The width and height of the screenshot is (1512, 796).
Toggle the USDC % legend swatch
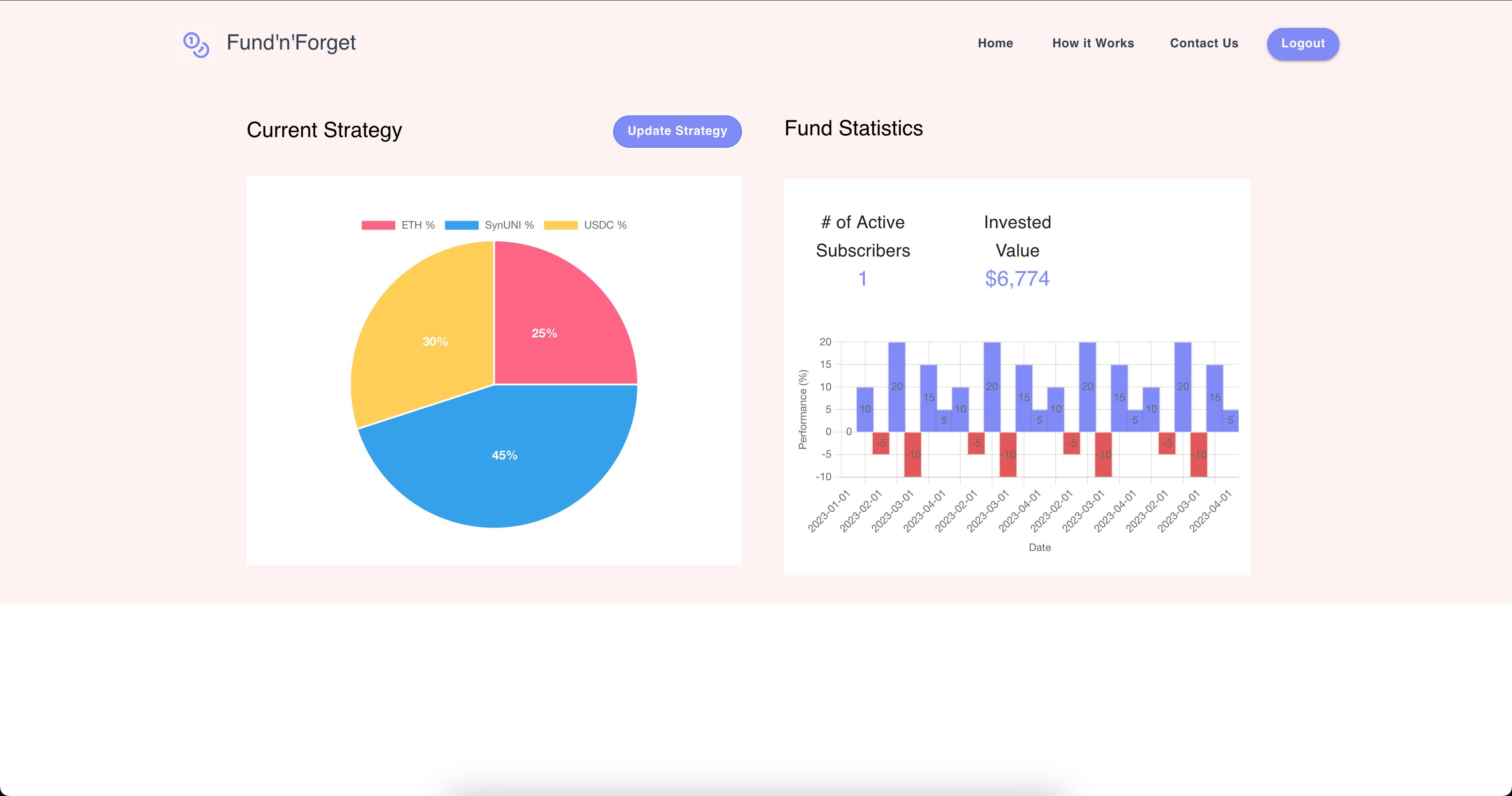561,226
